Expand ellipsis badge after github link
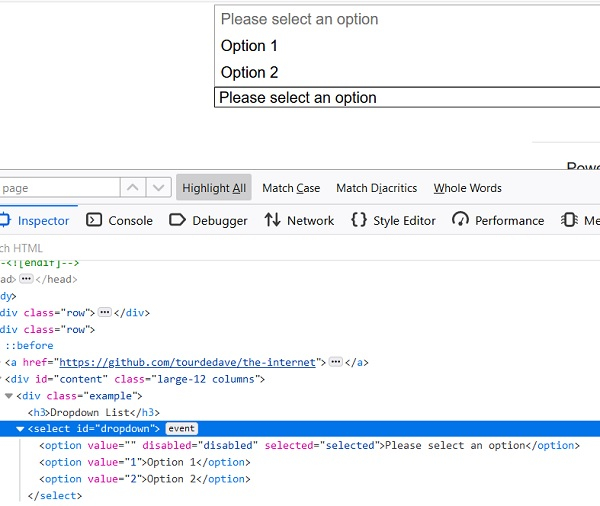This screenshot has width=600, height=506. pyautogui.click(x=336, y=362)
